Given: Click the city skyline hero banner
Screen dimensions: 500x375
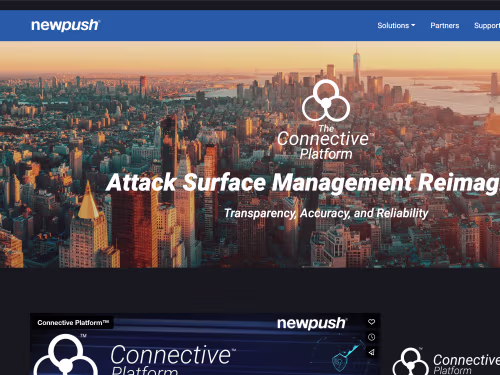Looking at the screenshot, I should [250, 154].
